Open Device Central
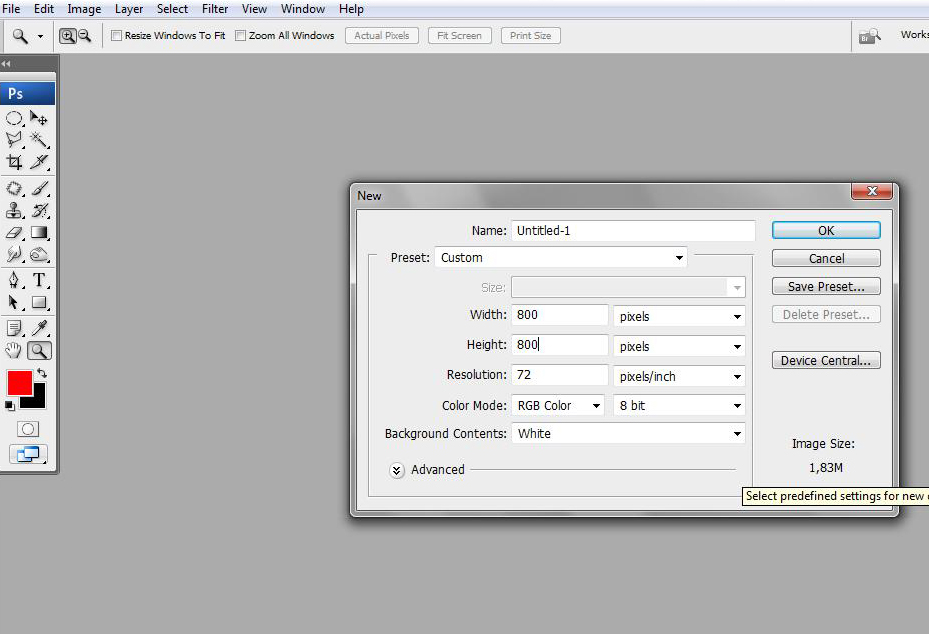This screenshot has height=634, width=929. pyautogui.click(x=826, y=360)
